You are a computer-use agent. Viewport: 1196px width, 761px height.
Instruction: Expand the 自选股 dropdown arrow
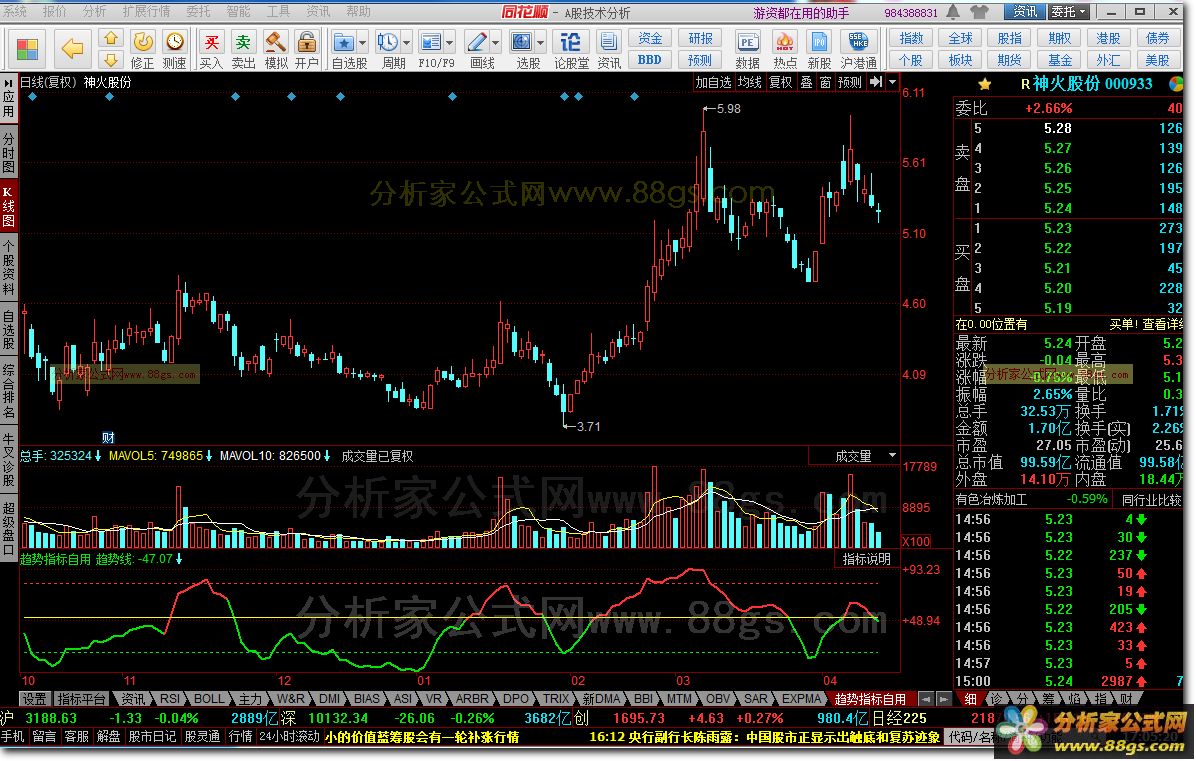pos(362,43)
